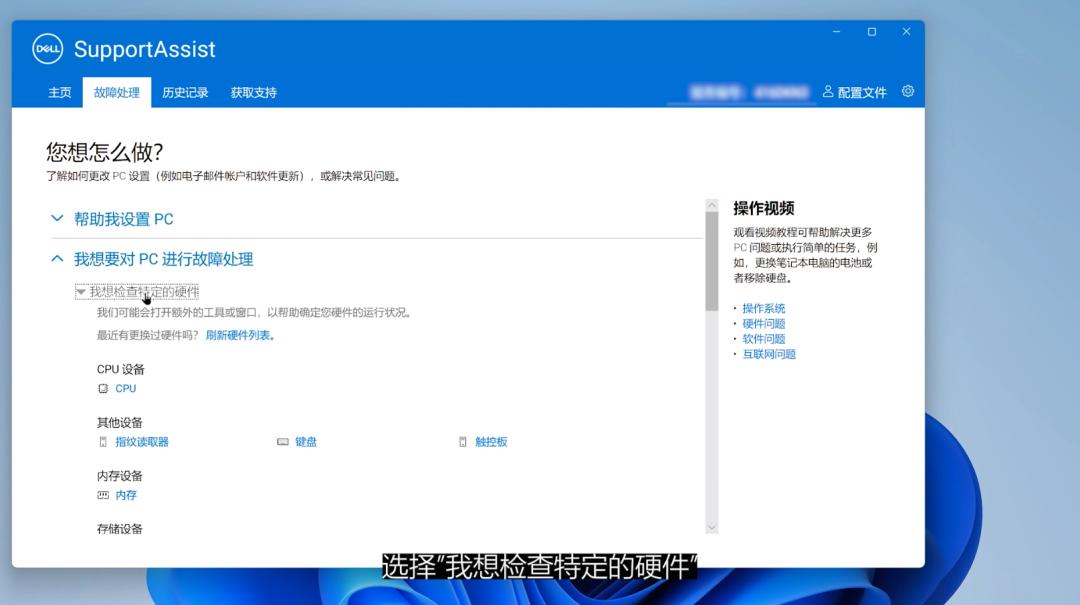Image resolution: width=1080 pixels, height=605 pixels.
Task: Select the CPU device icon
Action: click(104, 389)
